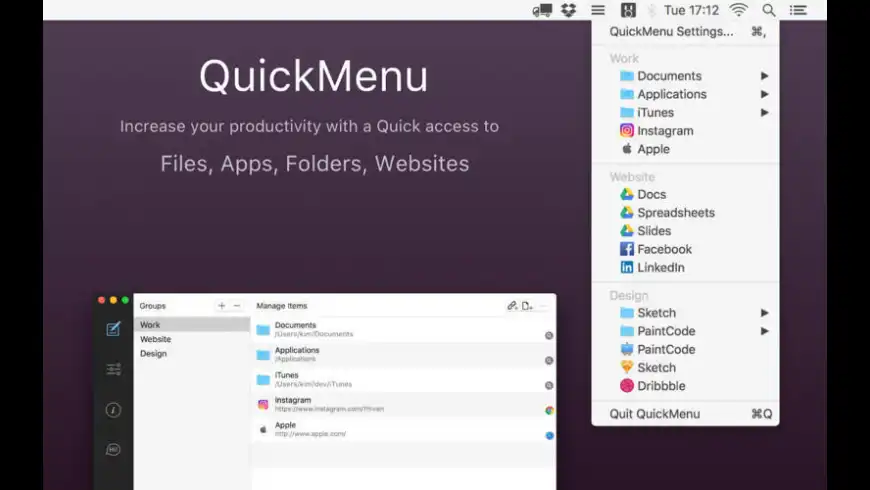The height and width of the screenshot is (490, 870).
Task: Click the iTunes folder entry in the dropdown menu
Action: 685,113
